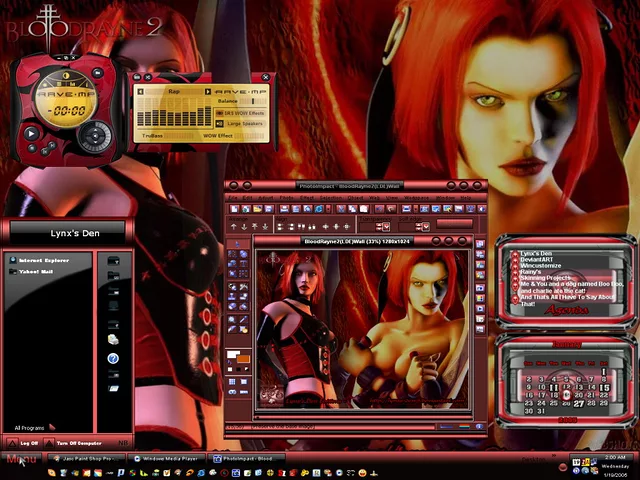
Task: Select date 27 in the January calendar widget
Action: pyautogui.click(x=578, y=403)
